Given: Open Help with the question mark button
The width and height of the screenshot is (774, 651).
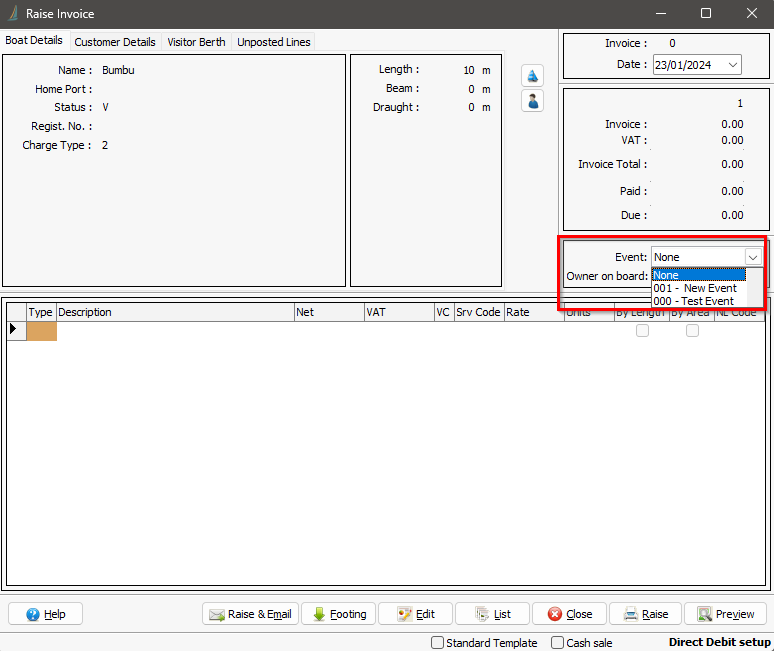Looking at the screenshot, I should coord(45,614).
